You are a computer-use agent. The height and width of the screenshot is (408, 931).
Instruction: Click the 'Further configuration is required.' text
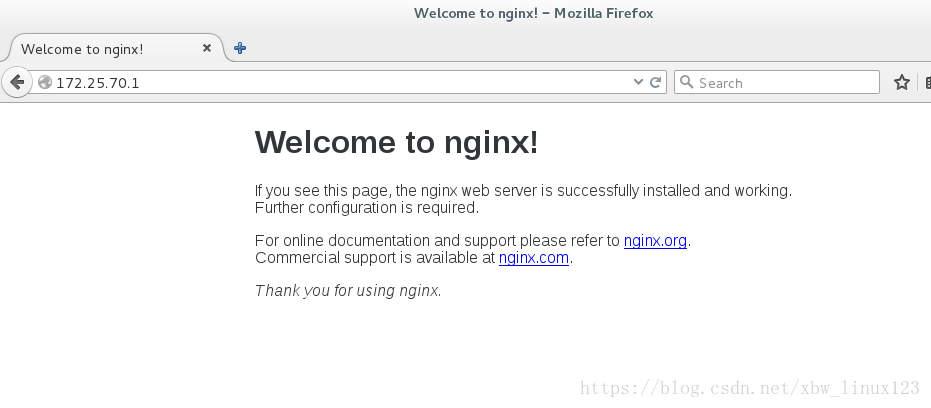(x=367, y=208)
